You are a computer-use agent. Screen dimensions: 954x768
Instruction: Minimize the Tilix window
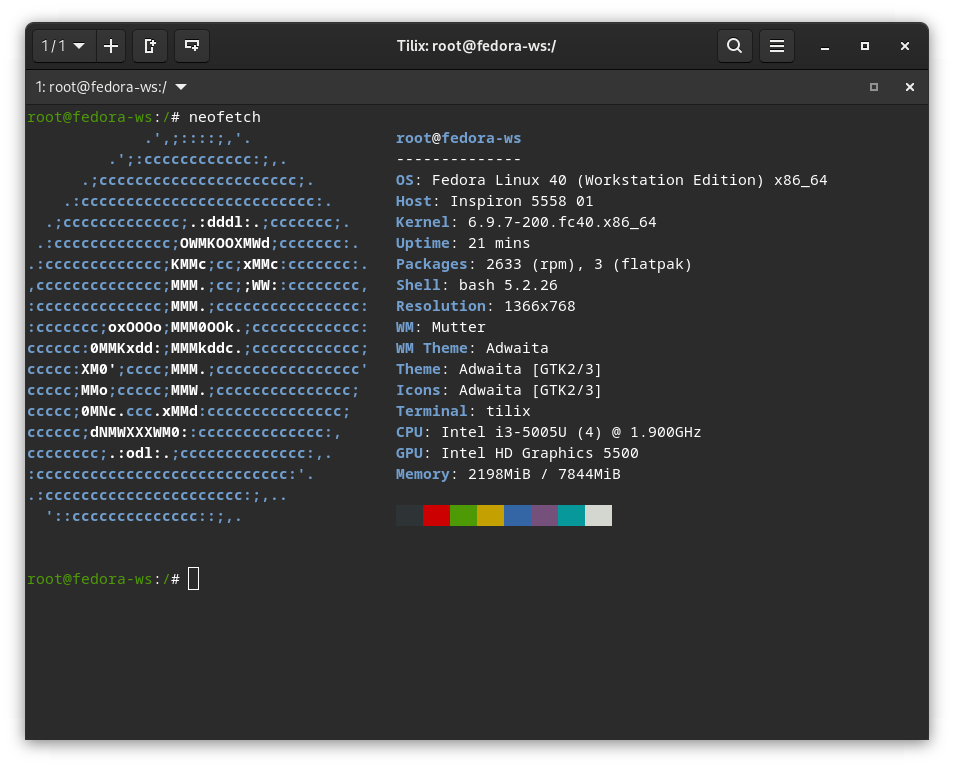pyautogui.click(x=824, y=47)
